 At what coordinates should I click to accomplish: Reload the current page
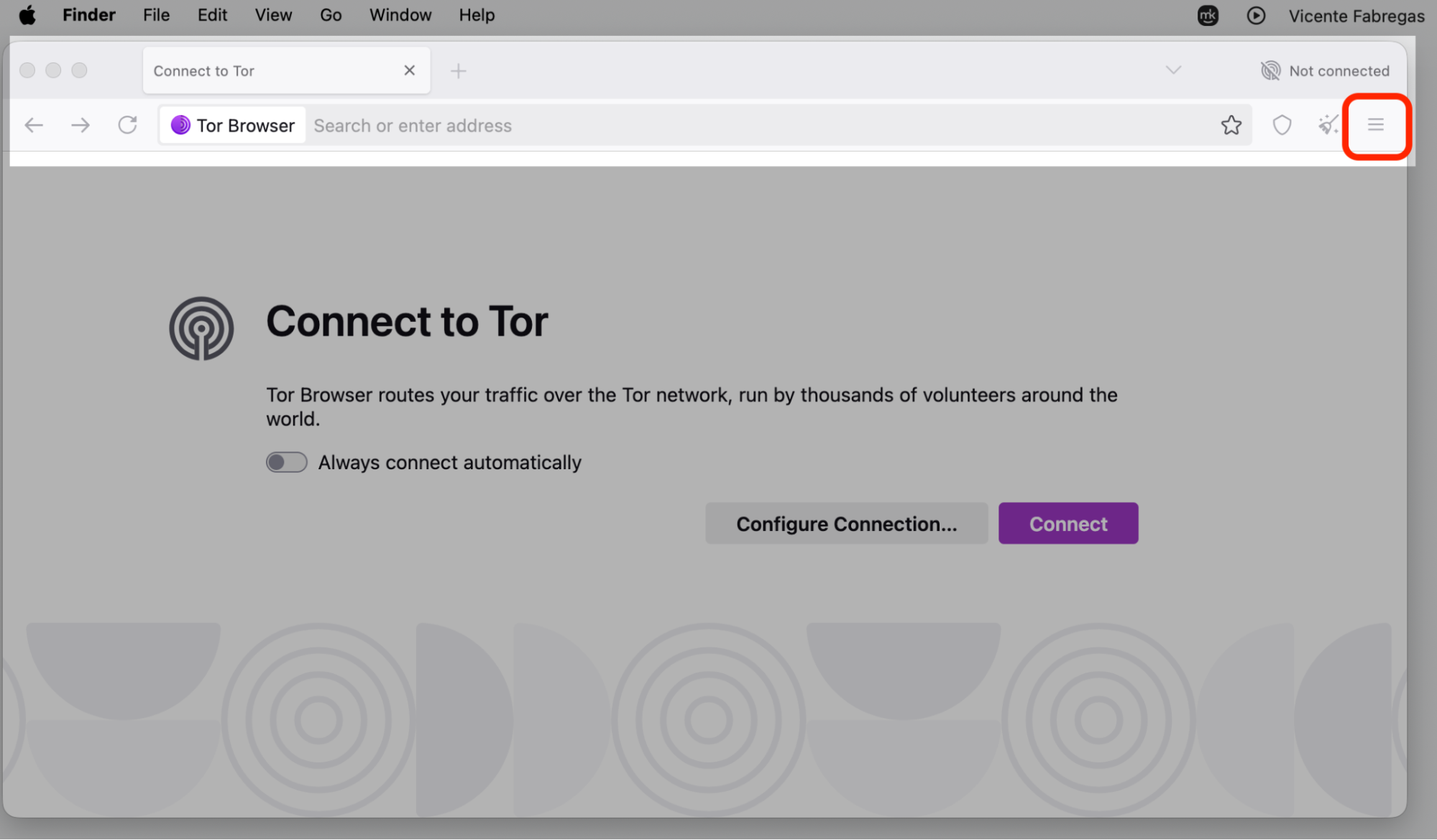click(127, 125)
